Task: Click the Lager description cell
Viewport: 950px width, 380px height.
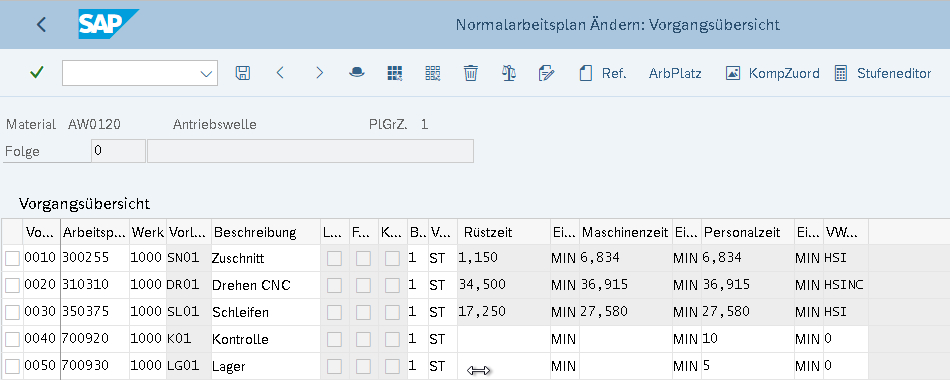Action: pos(266,366)
